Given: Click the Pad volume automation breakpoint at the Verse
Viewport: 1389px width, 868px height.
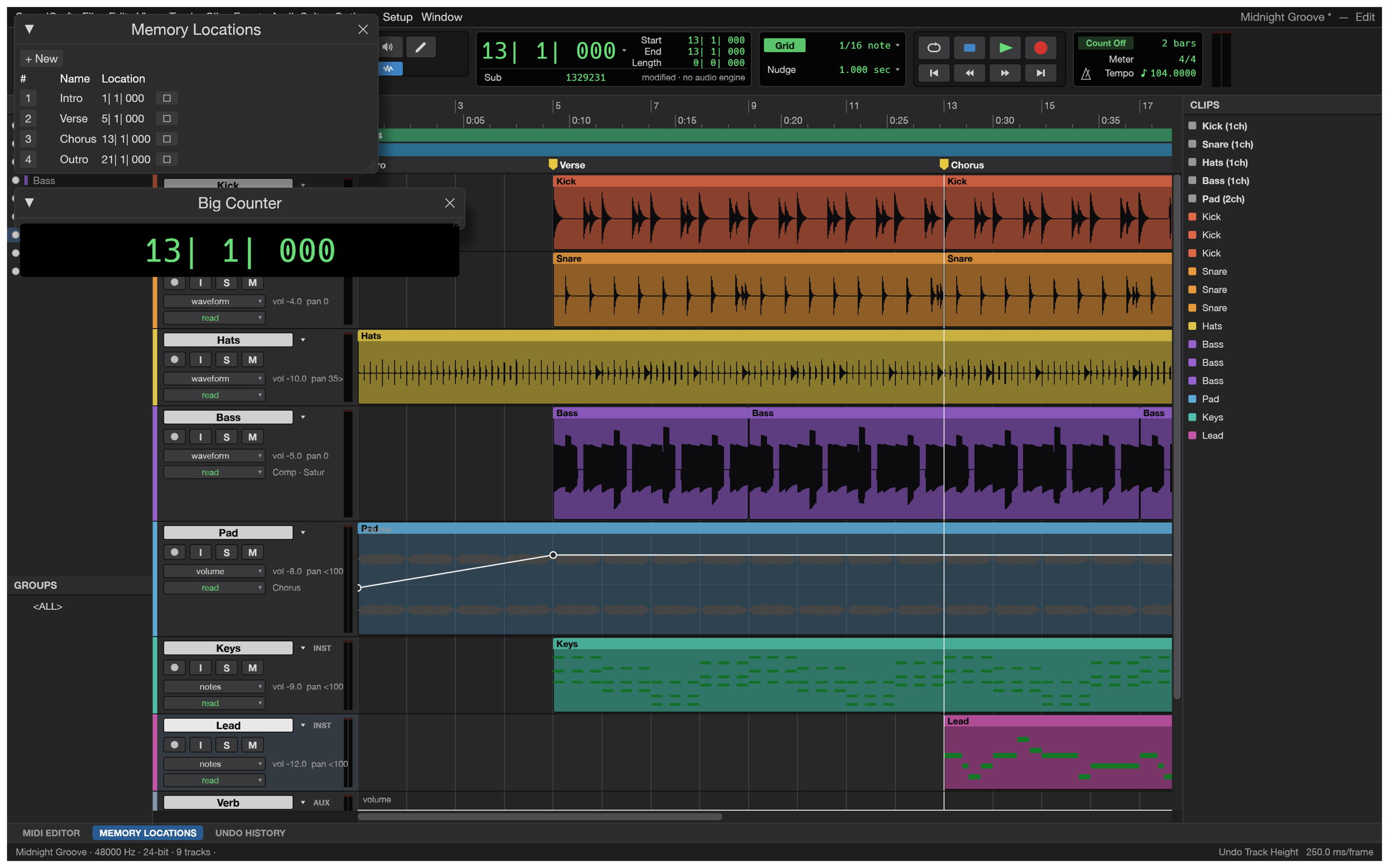Looking at the screenshot, I should click(553, 555).
